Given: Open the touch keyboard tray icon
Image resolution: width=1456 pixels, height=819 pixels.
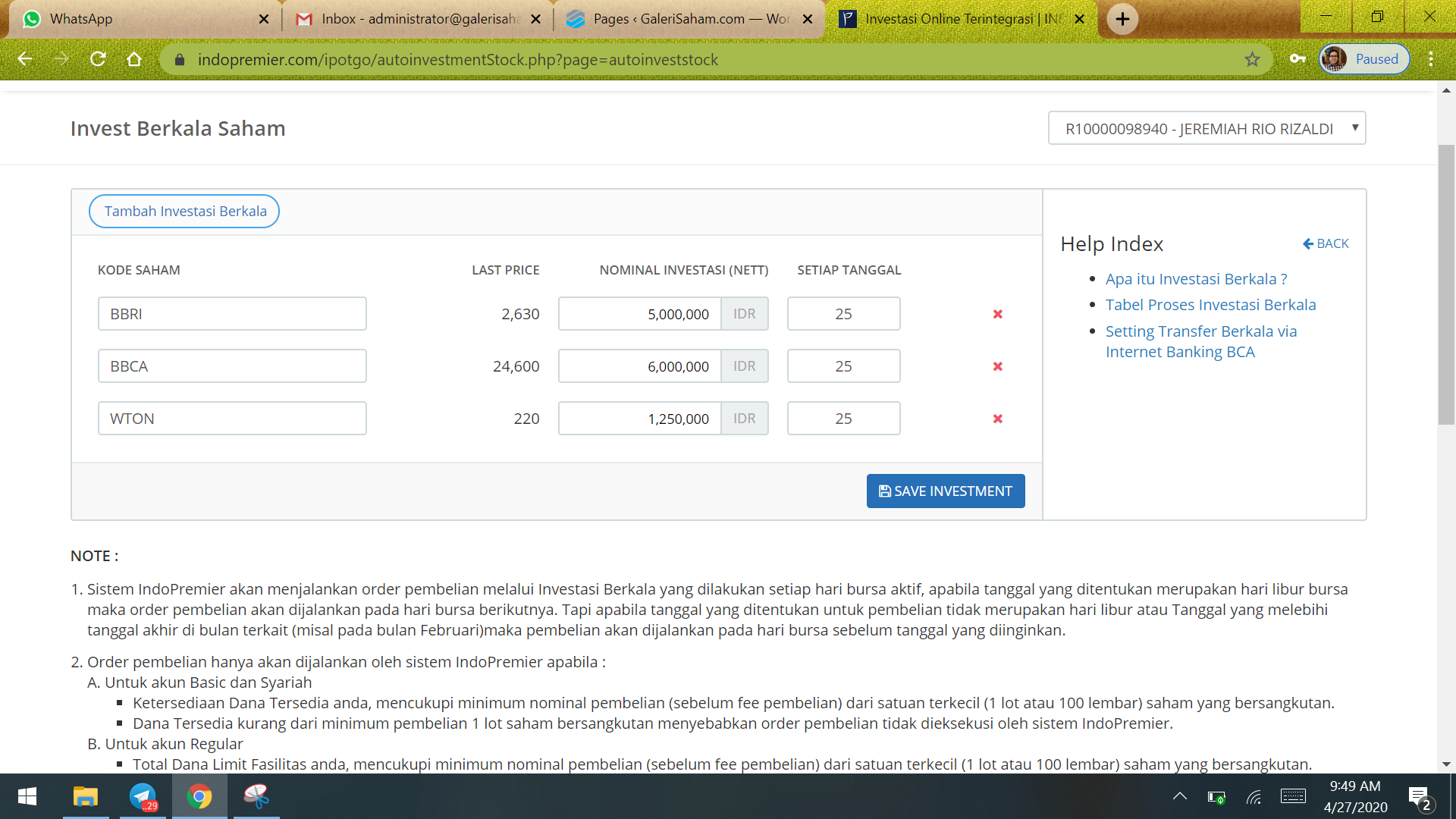Looking at the screenshot, I should [x=1293, y=796].
